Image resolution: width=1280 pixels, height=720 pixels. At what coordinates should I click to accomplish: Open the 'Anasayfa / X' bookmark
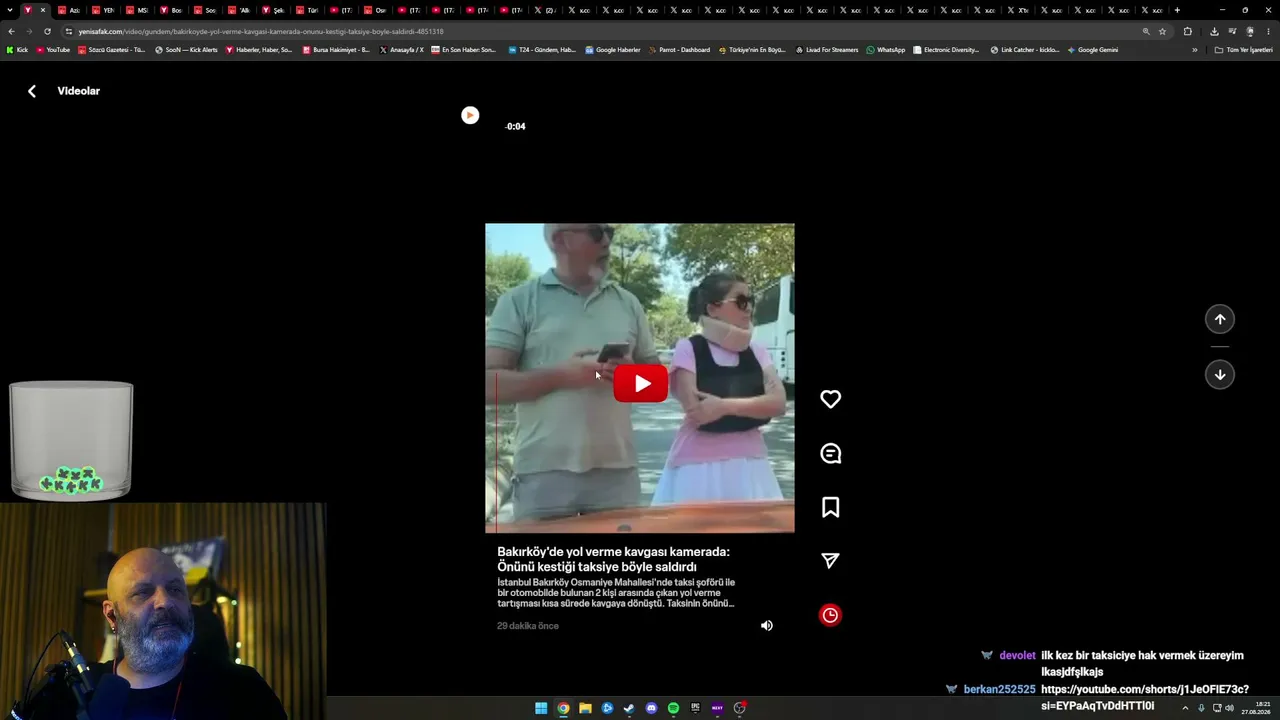click(401, 50)
